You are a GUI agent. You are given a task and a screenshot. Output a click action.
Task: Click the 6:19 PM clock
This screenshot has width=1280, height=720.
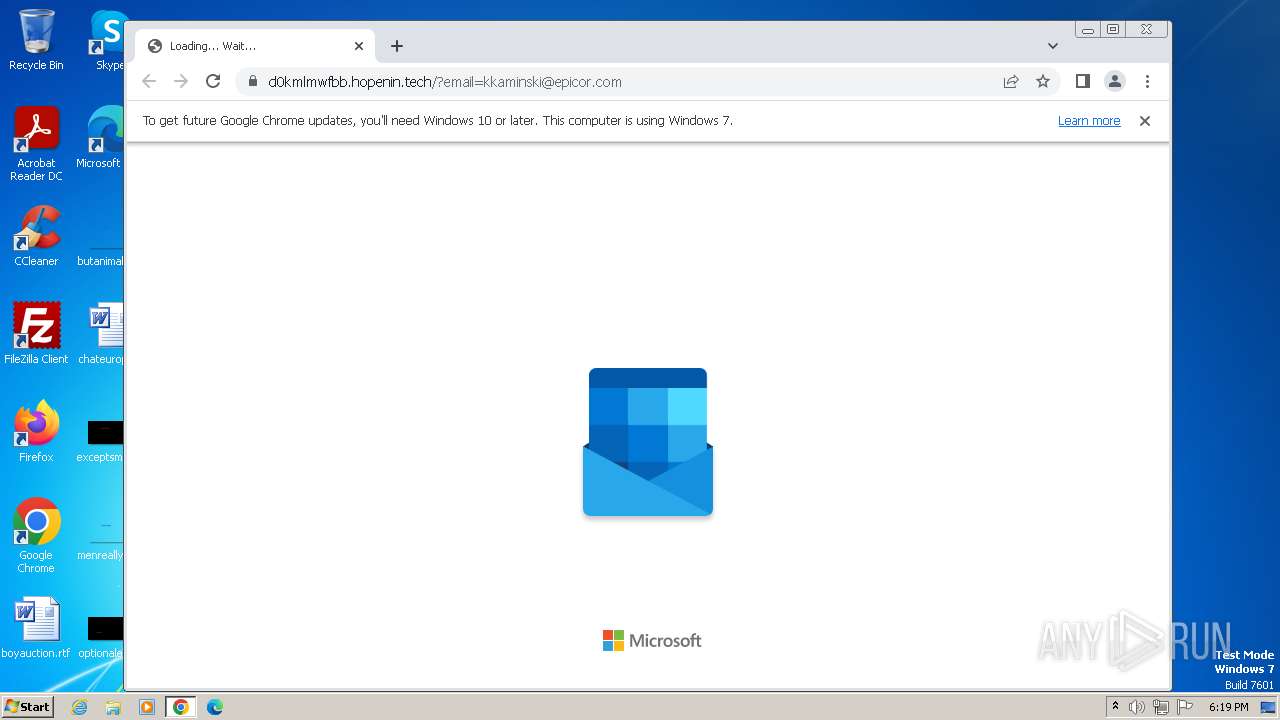pos(1228,707)
